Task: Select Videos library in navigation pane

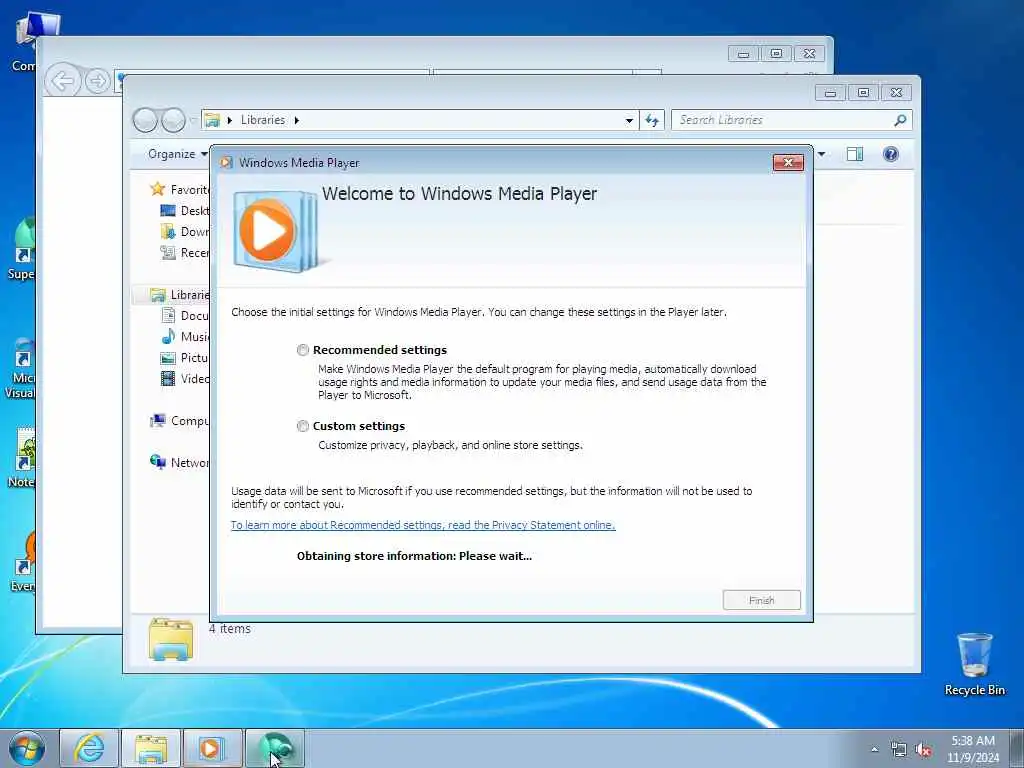Action: point(185,379)
